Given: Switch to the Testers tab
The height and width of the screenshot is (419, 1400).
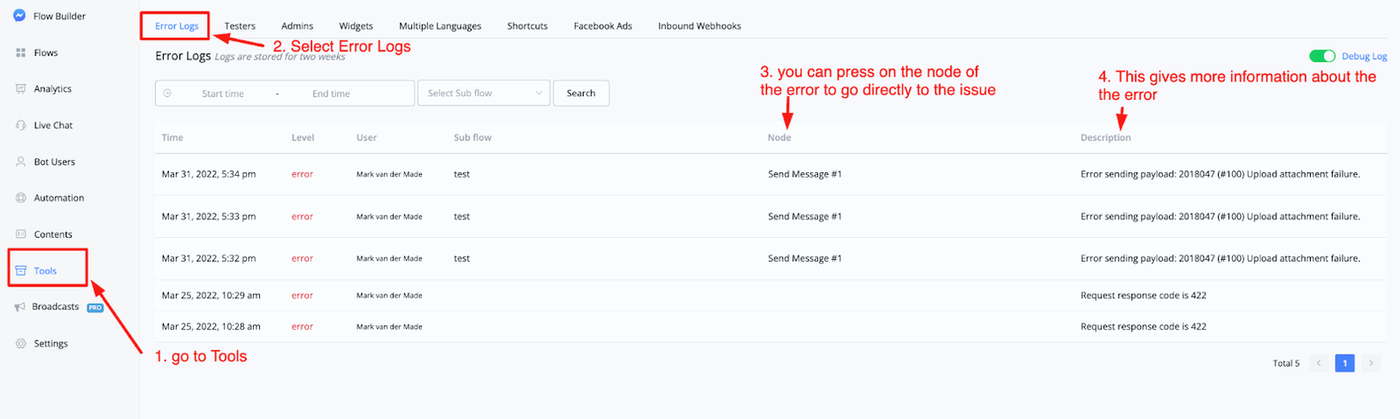Looking at the screenshot, I should (240, 25).
